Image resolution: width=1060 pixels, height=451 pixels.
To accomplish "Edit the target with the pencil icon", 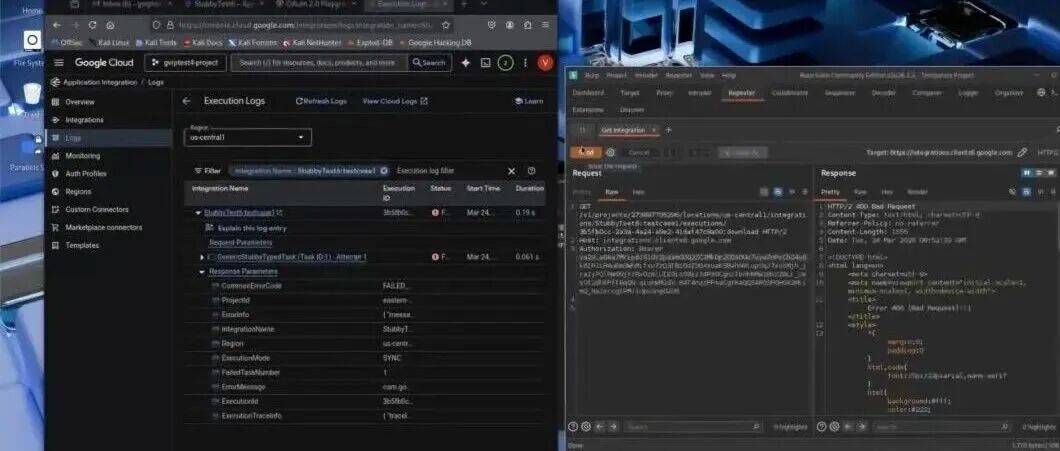I will coord(1022,153).
